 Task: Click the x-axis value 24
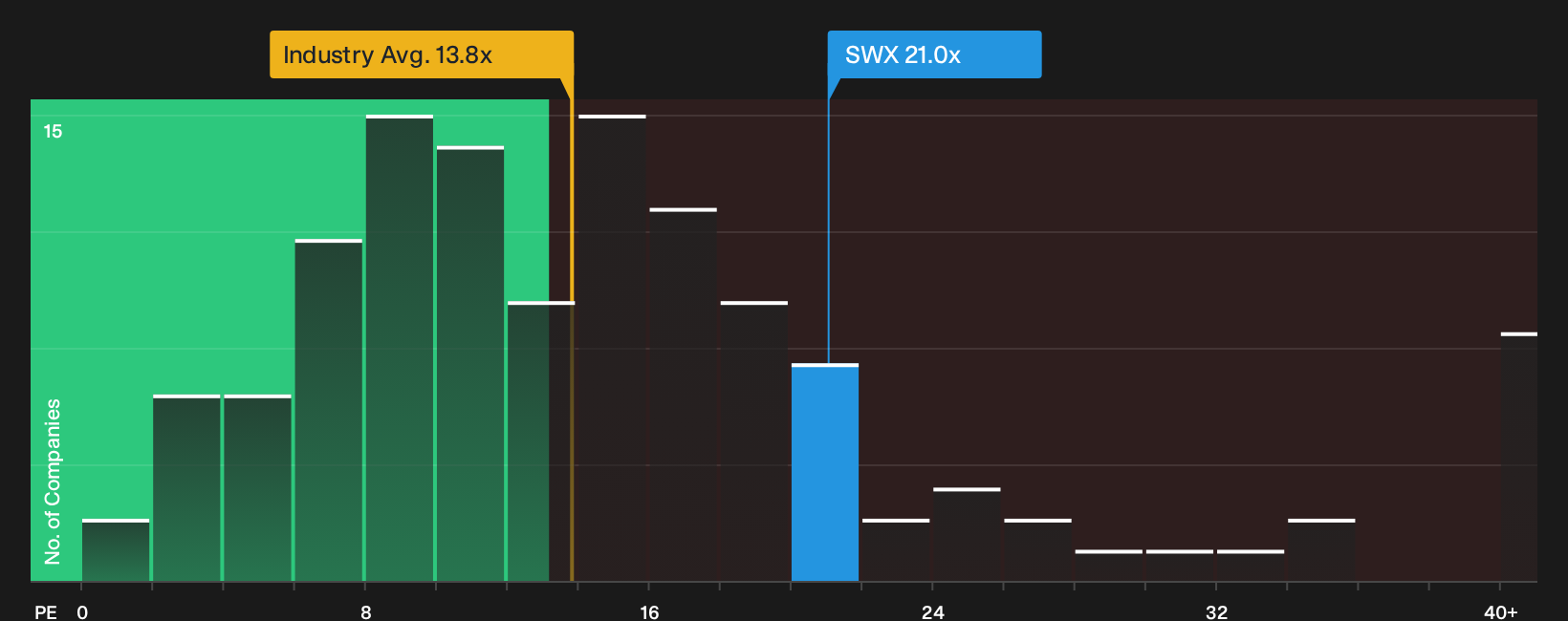point(933,611)
